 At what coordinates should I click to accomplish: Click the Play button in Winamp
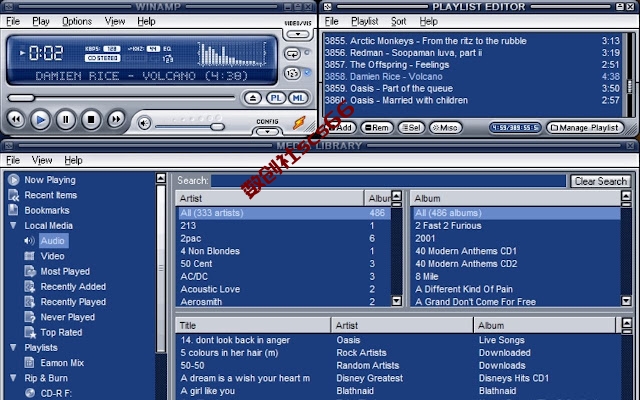tap(40, 119)
